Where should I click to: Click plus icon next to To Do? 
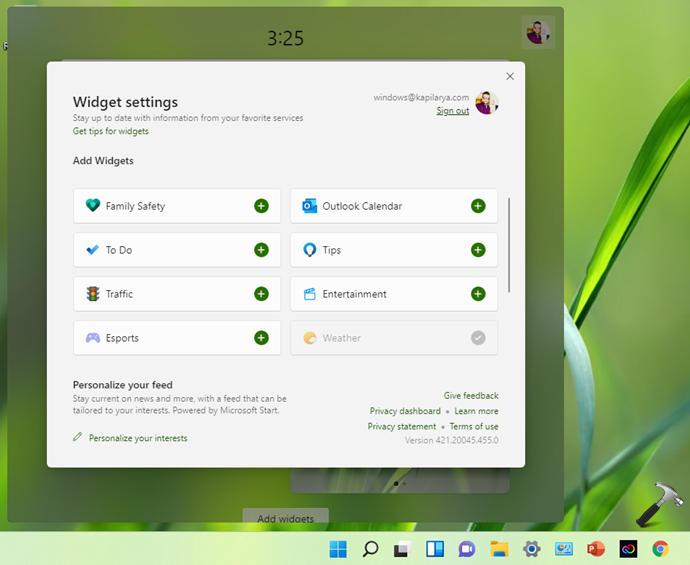(261, 250)
